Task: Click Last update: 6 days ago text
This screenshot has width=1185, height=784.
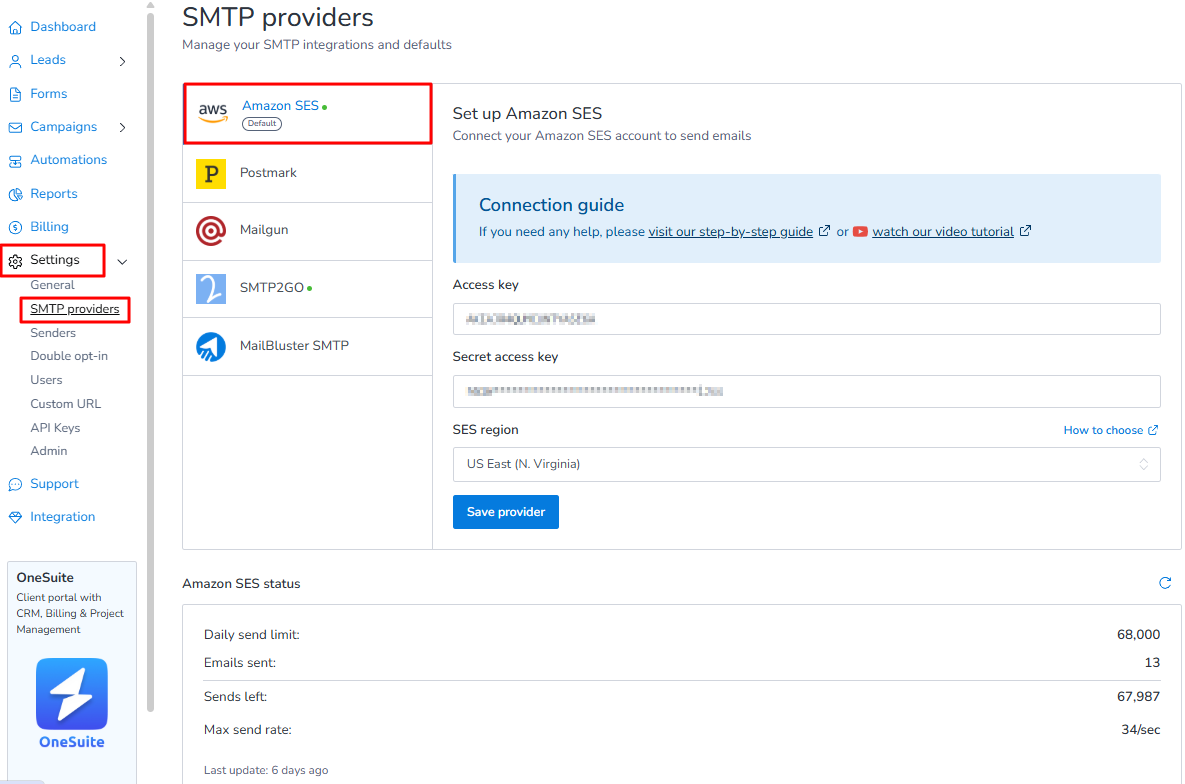Action: [x=266, y=770]
